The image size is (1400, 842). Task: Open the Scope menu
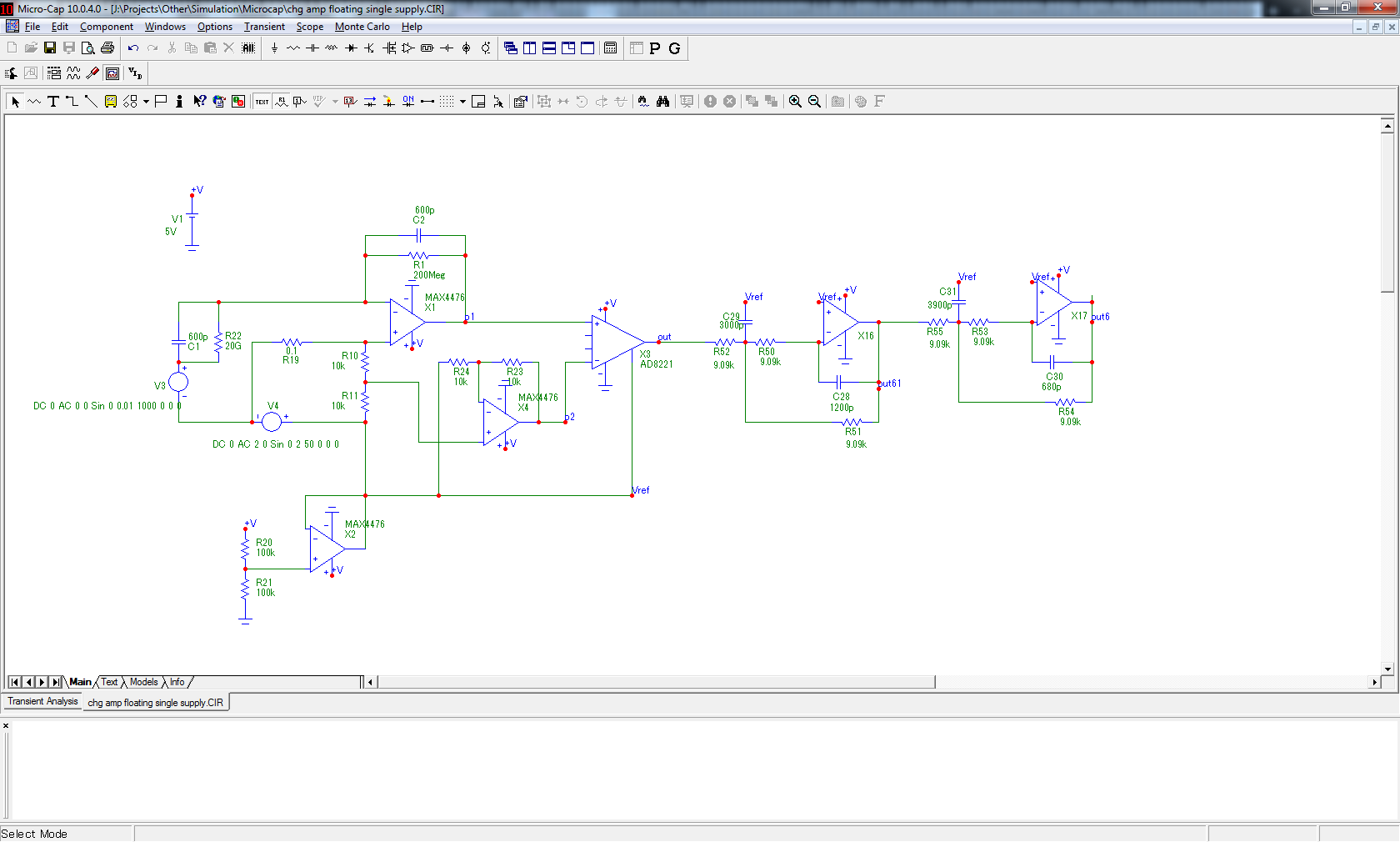click(x=310, y=27)
